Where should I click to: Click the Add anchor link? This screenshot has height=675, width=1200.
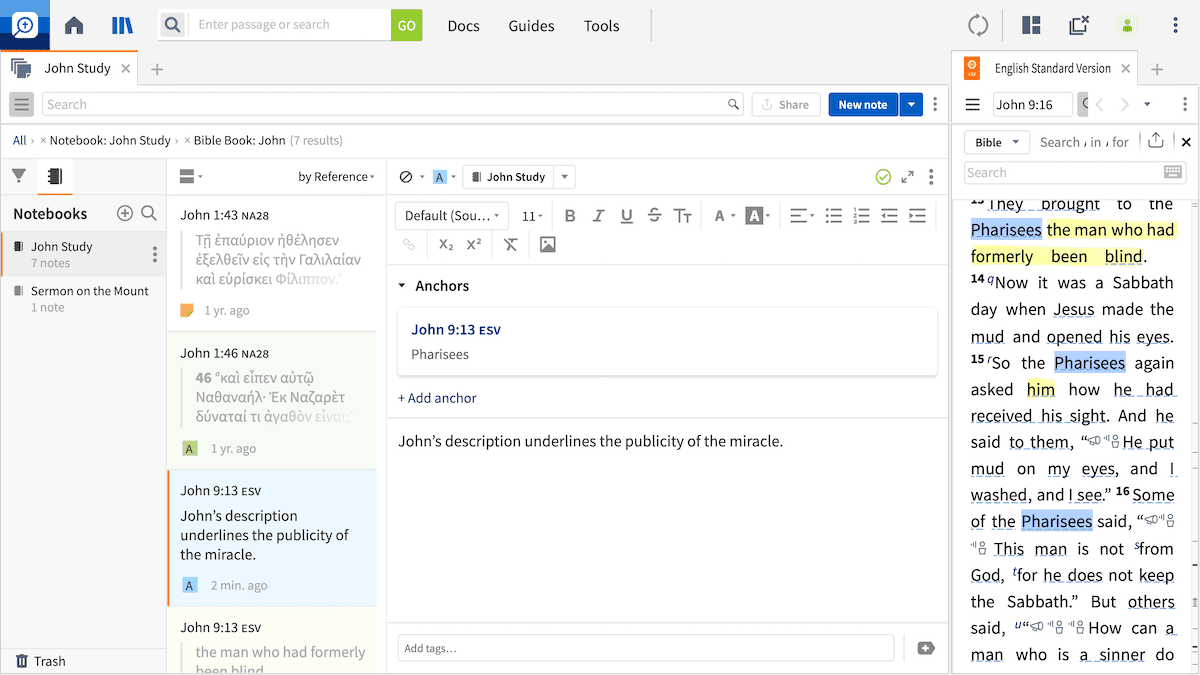coord(437,398)
